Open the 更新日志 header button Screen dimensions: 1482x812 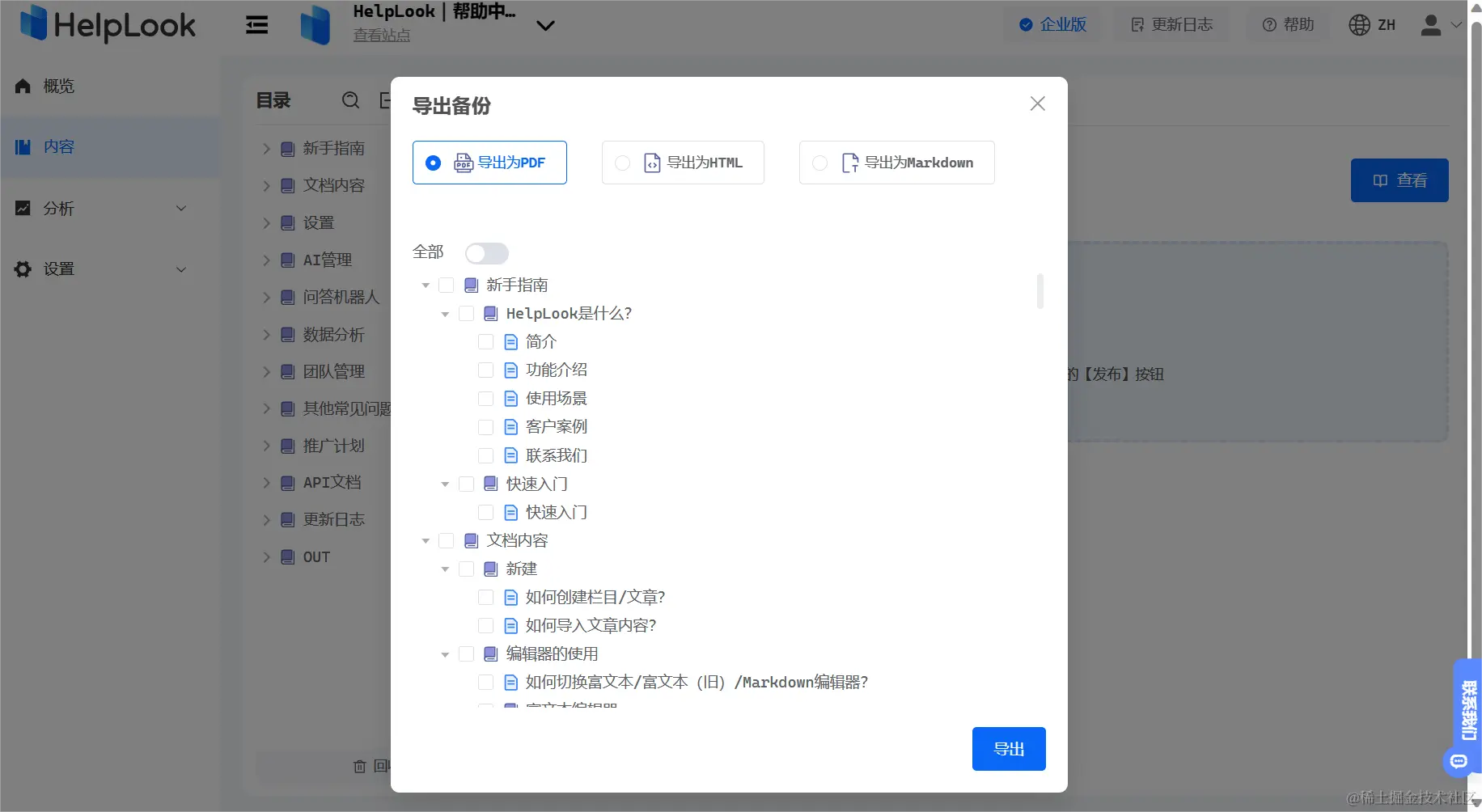[1171, 24]
